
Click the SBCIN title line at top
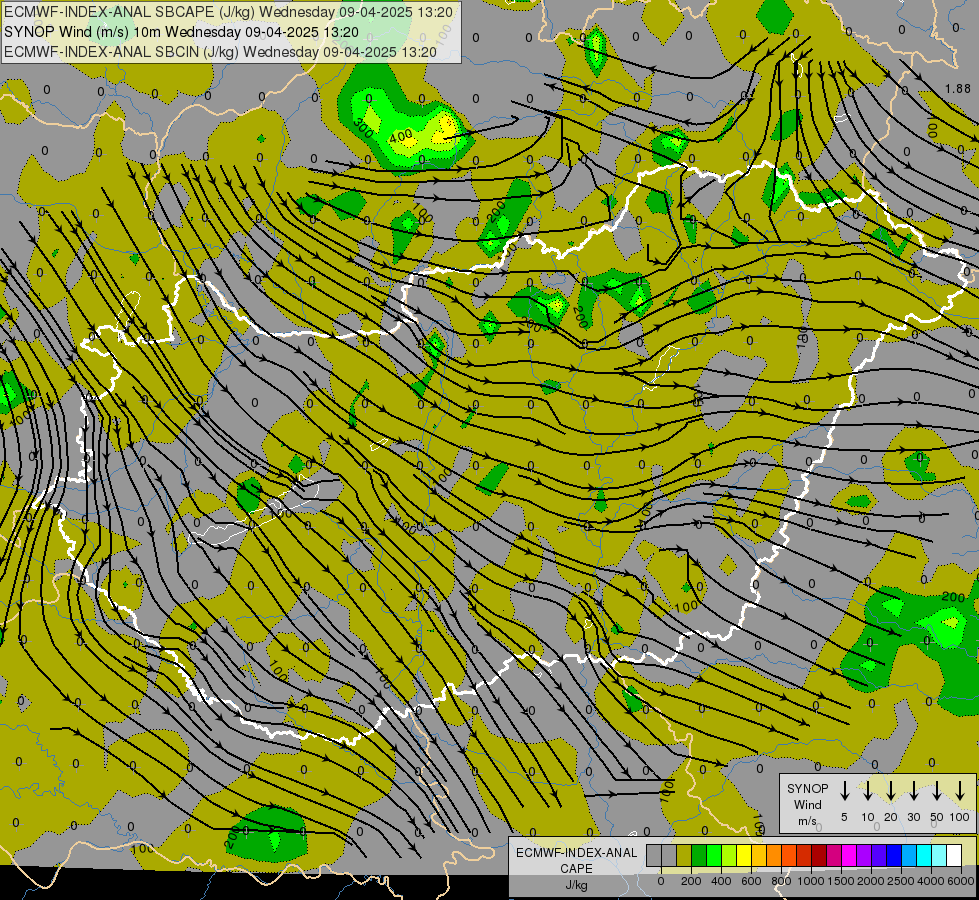220,52
